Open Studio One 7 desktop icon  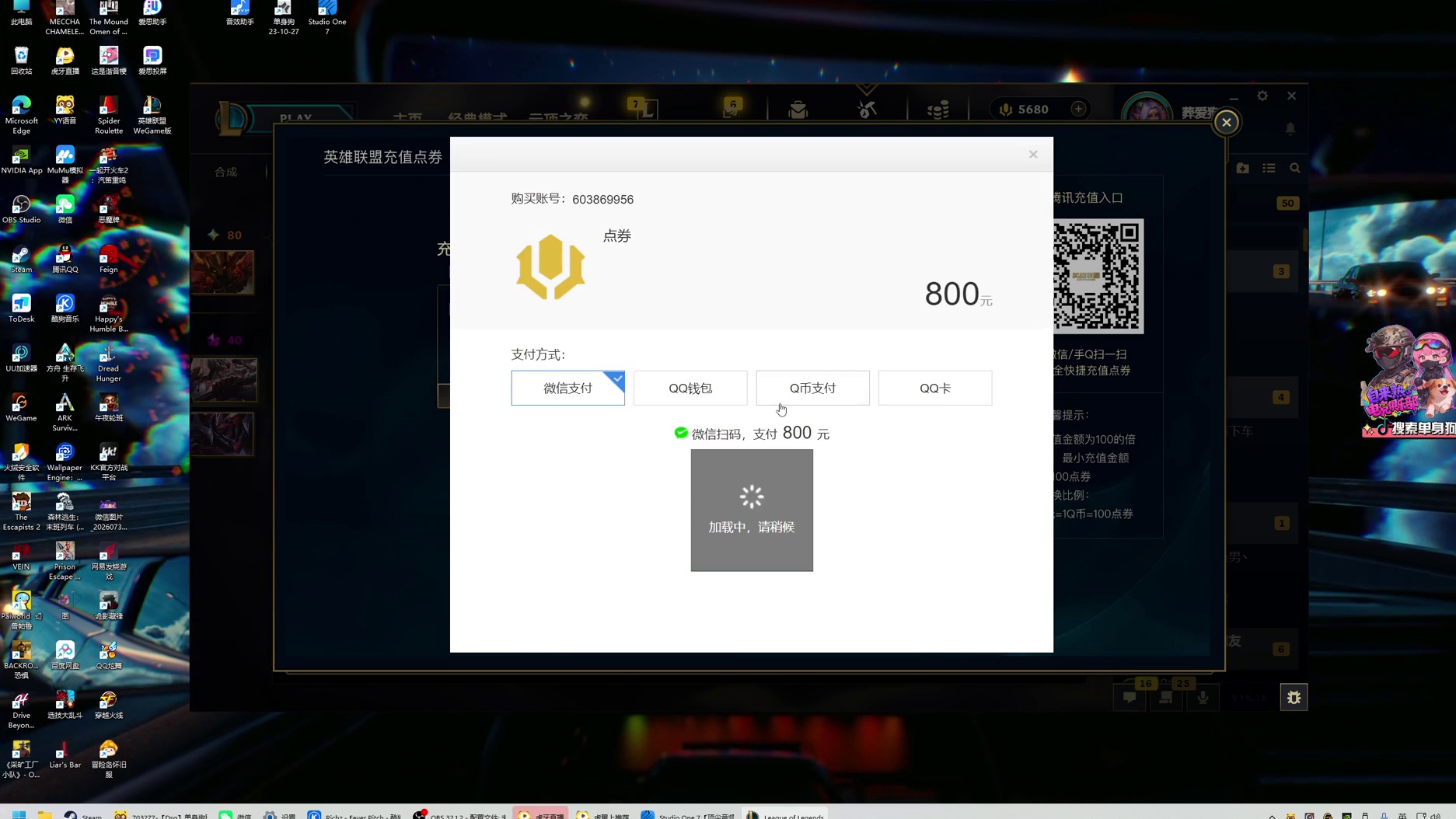[327, 18]
